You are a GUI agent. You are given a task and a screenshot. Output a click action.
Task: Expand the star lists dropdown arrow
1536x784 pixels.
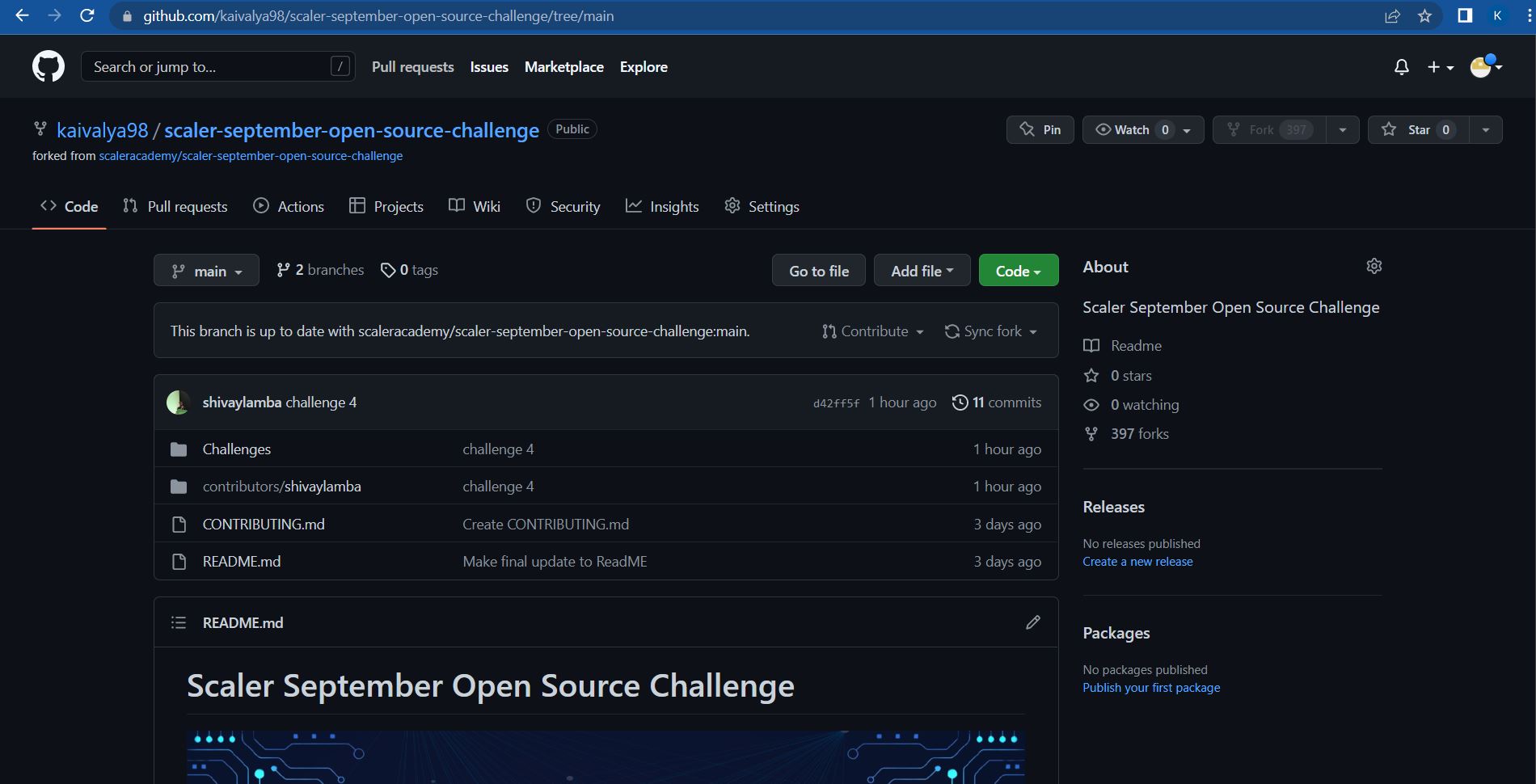[x=1485, y=129]
